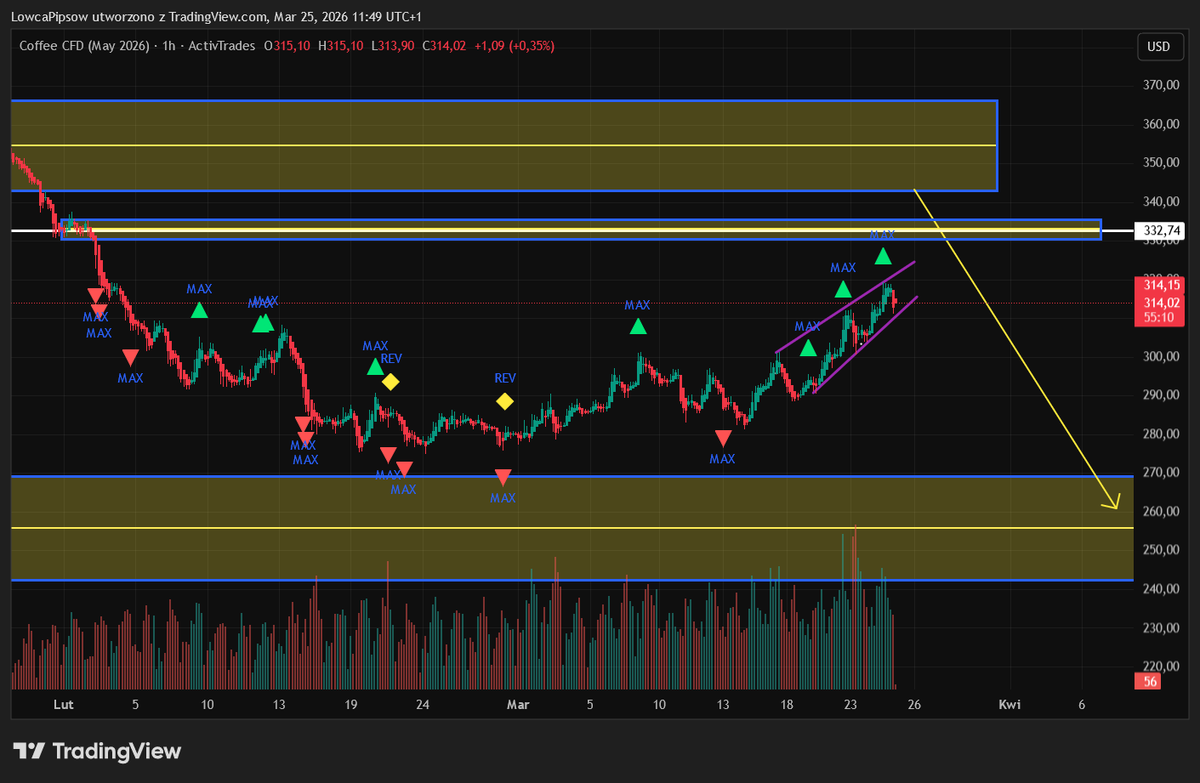The width and height of the screenshot is (1200, 783).
Task: Click the 270,00 price axis label
Action: pos(1160,473)
